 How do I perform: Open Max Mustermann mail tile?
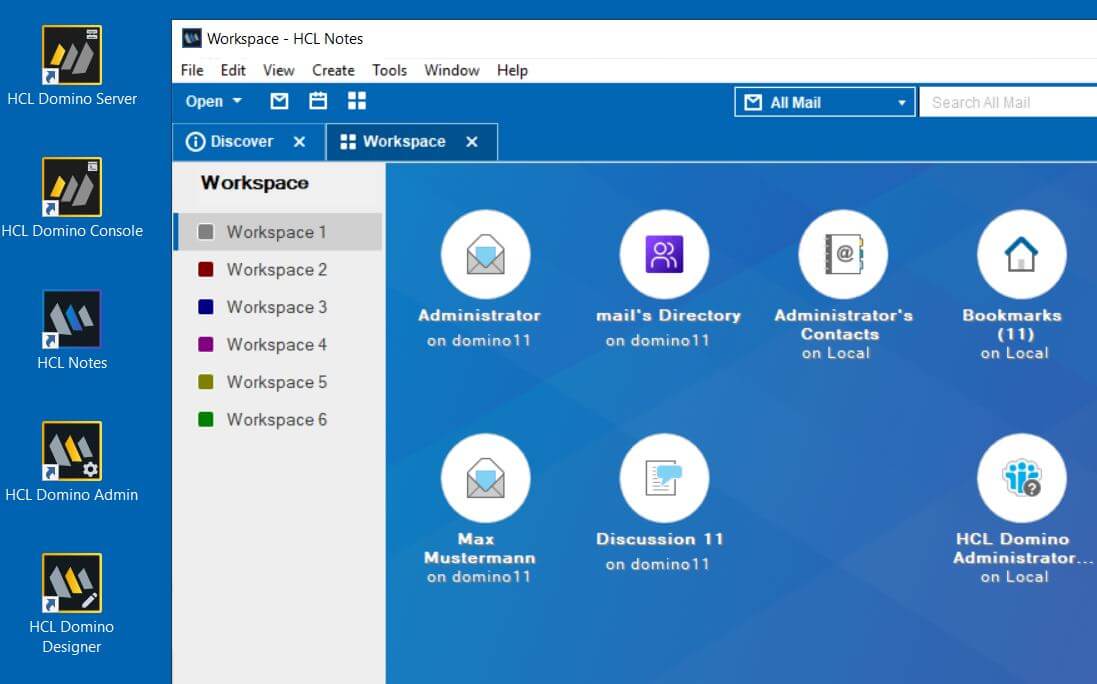pyautogui.click(x=486, y=478)
